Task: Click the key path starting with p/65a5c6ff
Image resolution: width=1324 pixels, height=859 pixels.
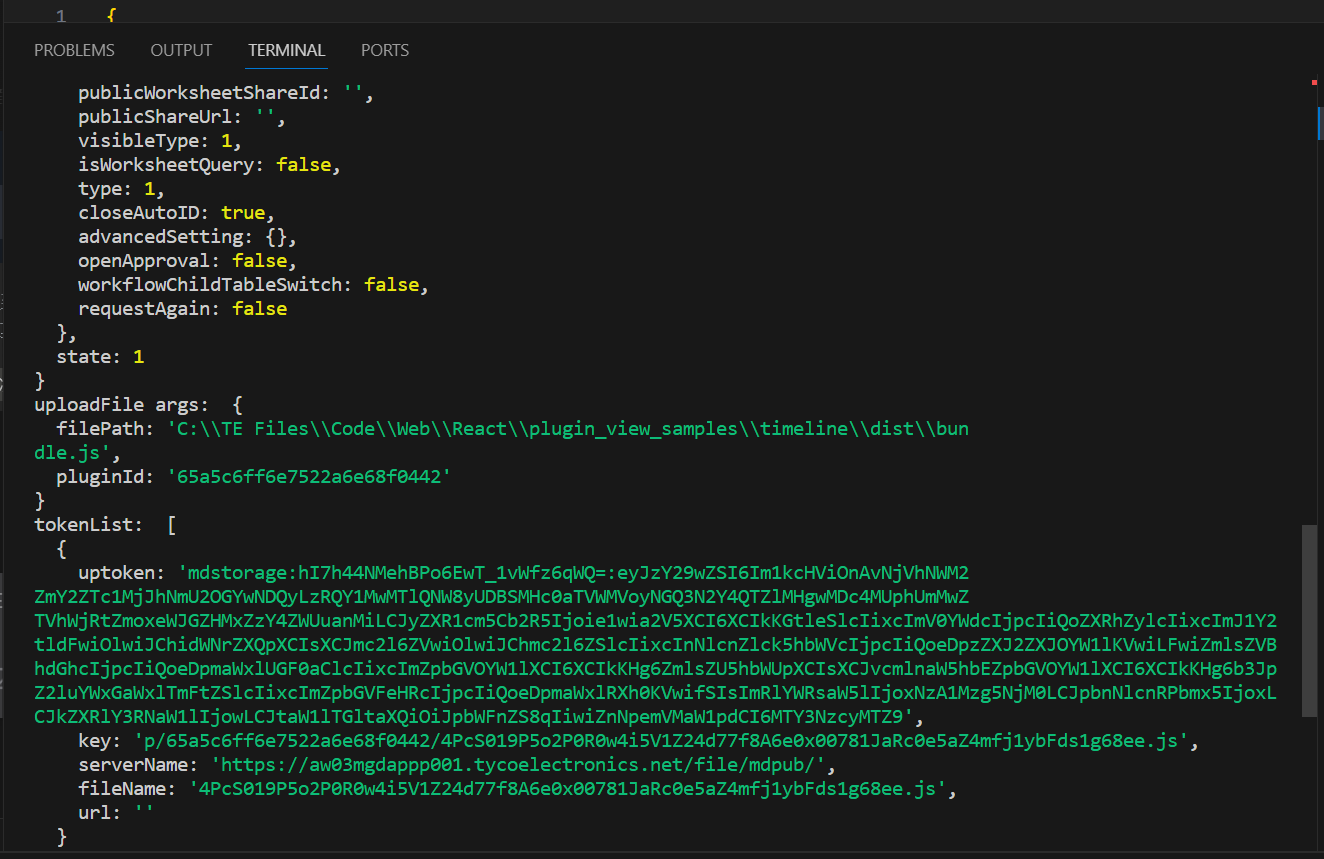Action: [660, 741]
